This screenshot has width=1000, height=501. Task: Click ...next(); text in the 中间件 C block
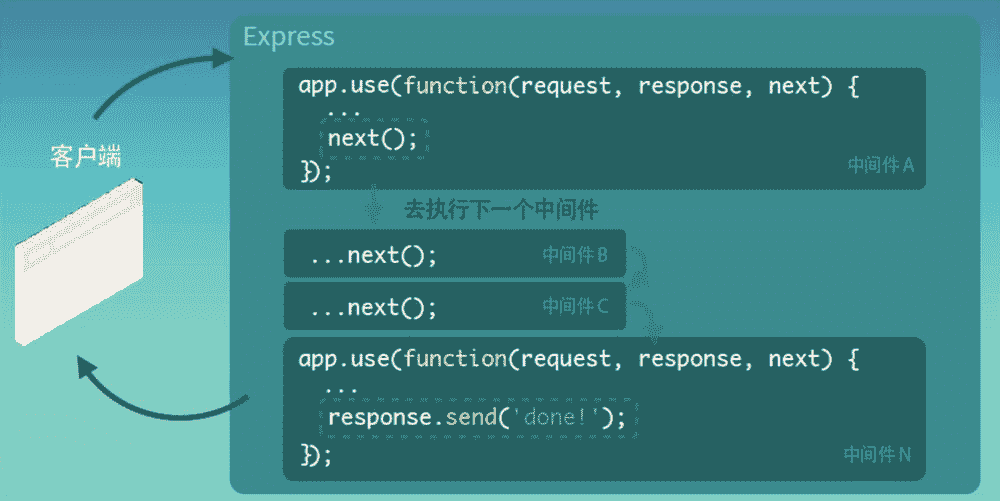click(373, 307)
